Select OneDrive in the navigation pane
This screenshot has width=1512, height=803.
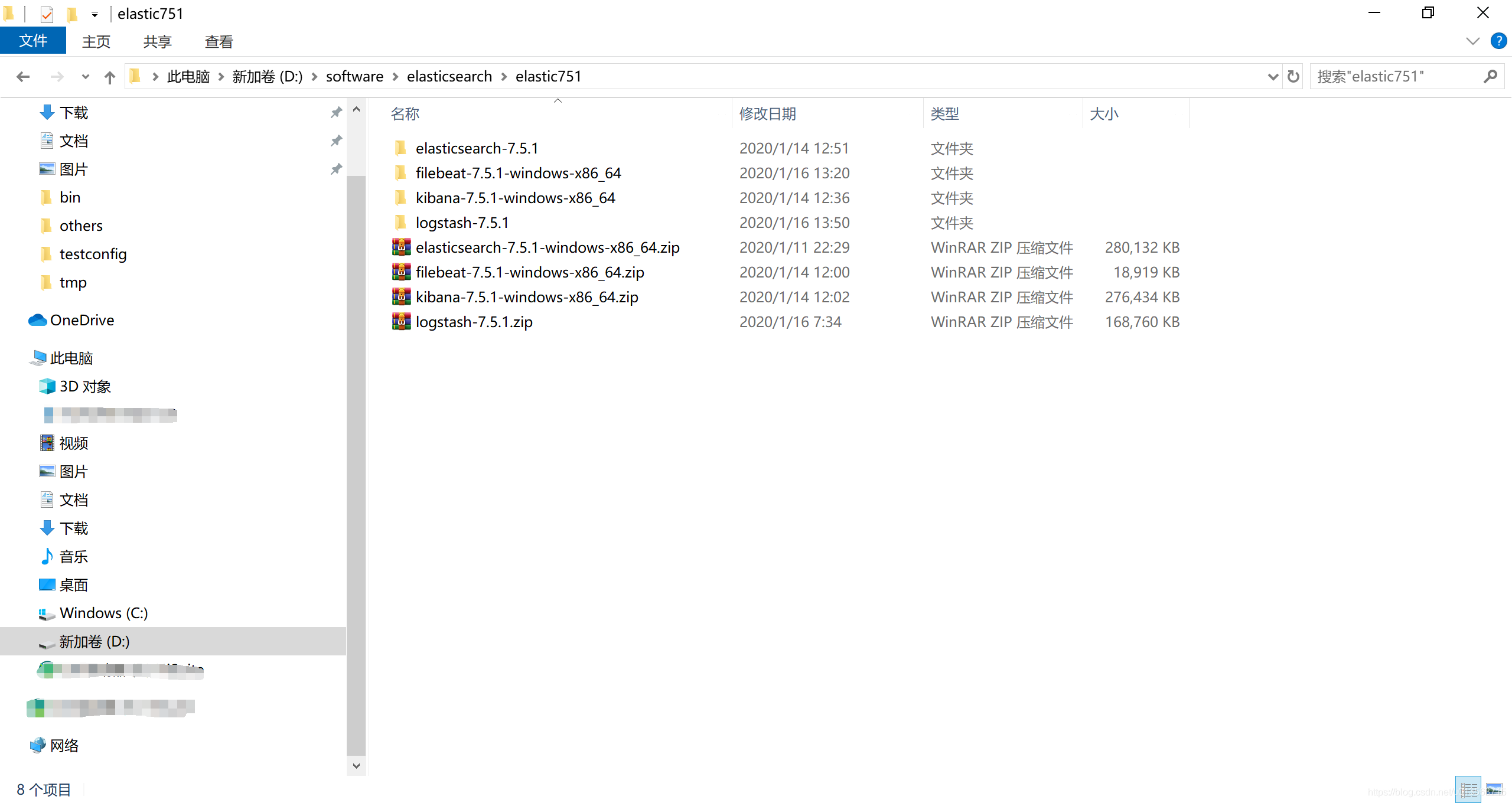tap(82, 321)
